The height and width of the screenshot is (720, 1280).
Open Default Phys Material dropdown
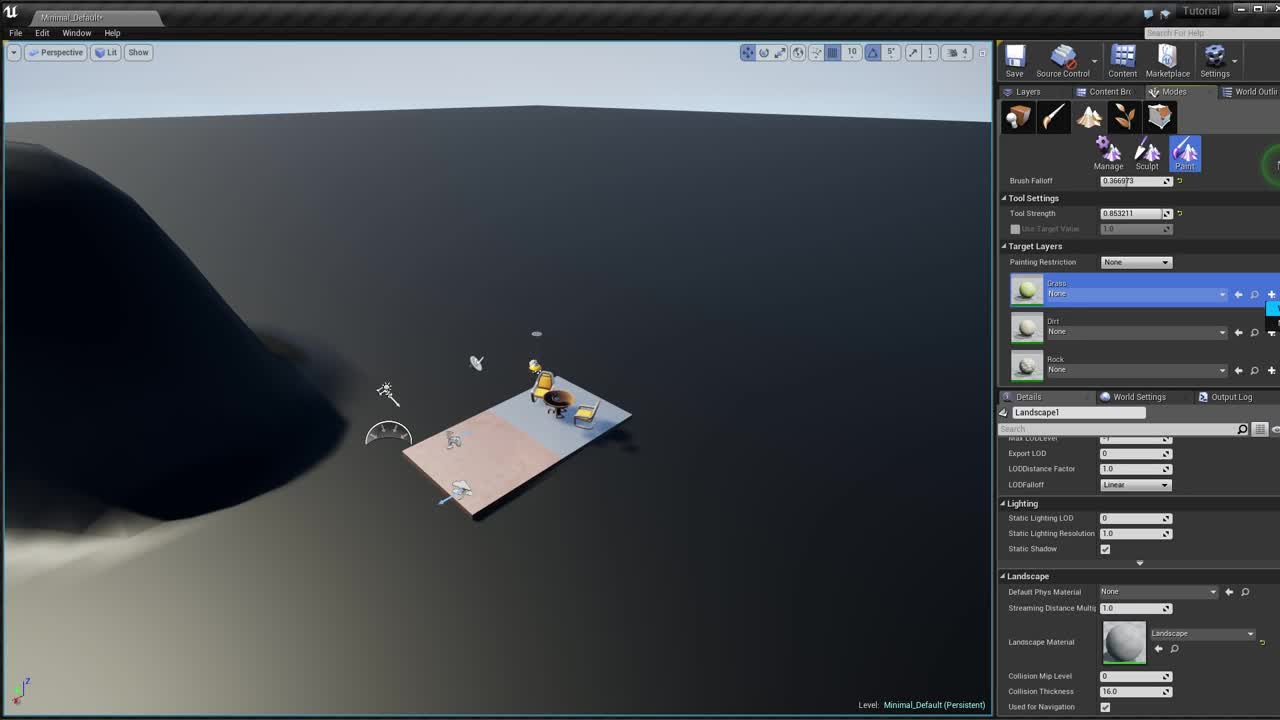[x=1159, y=592]
